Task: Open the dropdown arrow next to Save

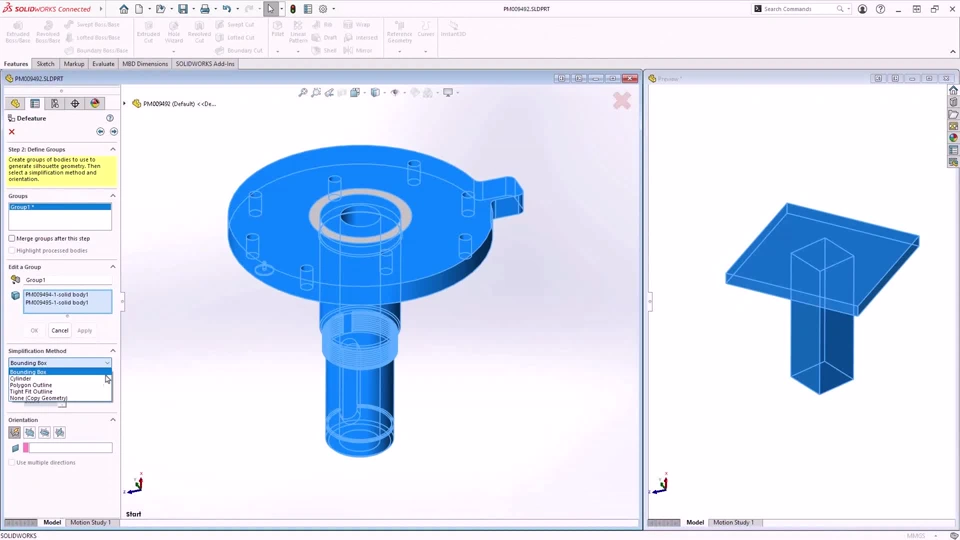Action: [x=193, y=9]
